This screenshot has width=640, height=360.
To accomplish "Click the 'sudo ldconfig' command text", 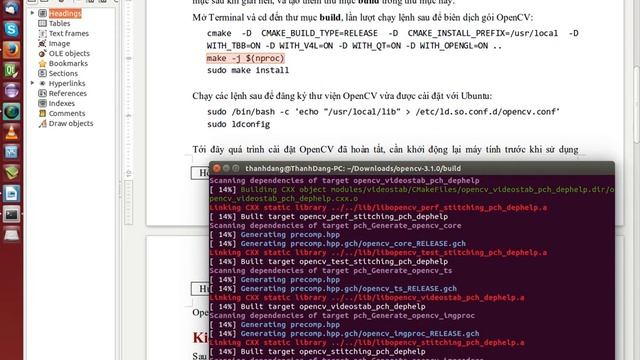I will coord(238,124).
